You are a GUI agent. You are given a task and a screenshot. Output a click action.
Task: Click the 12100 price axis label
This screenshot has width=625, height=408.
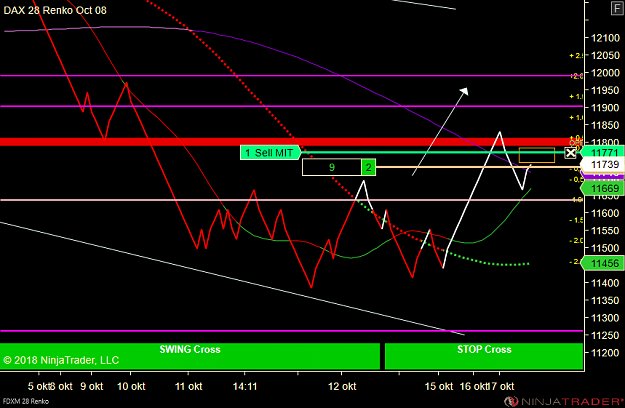click(605, 38)
